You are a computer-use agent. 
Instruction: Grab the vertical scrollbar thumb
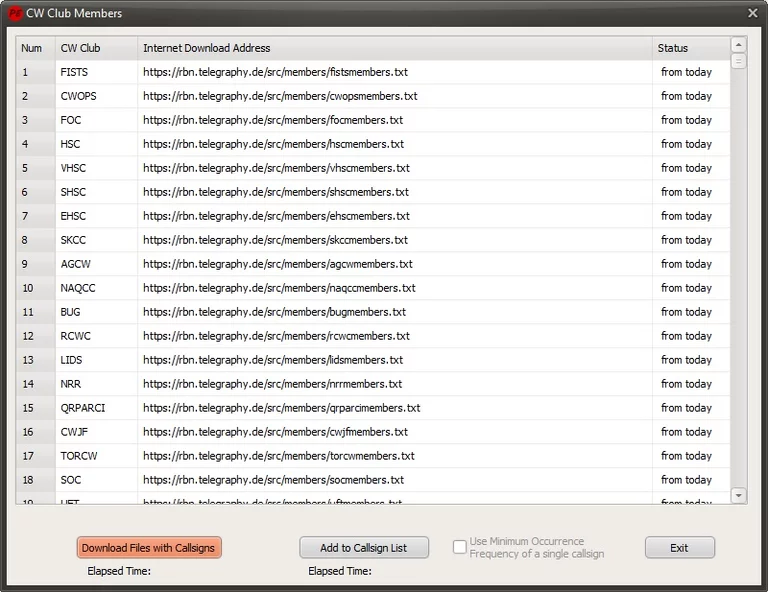738,62
